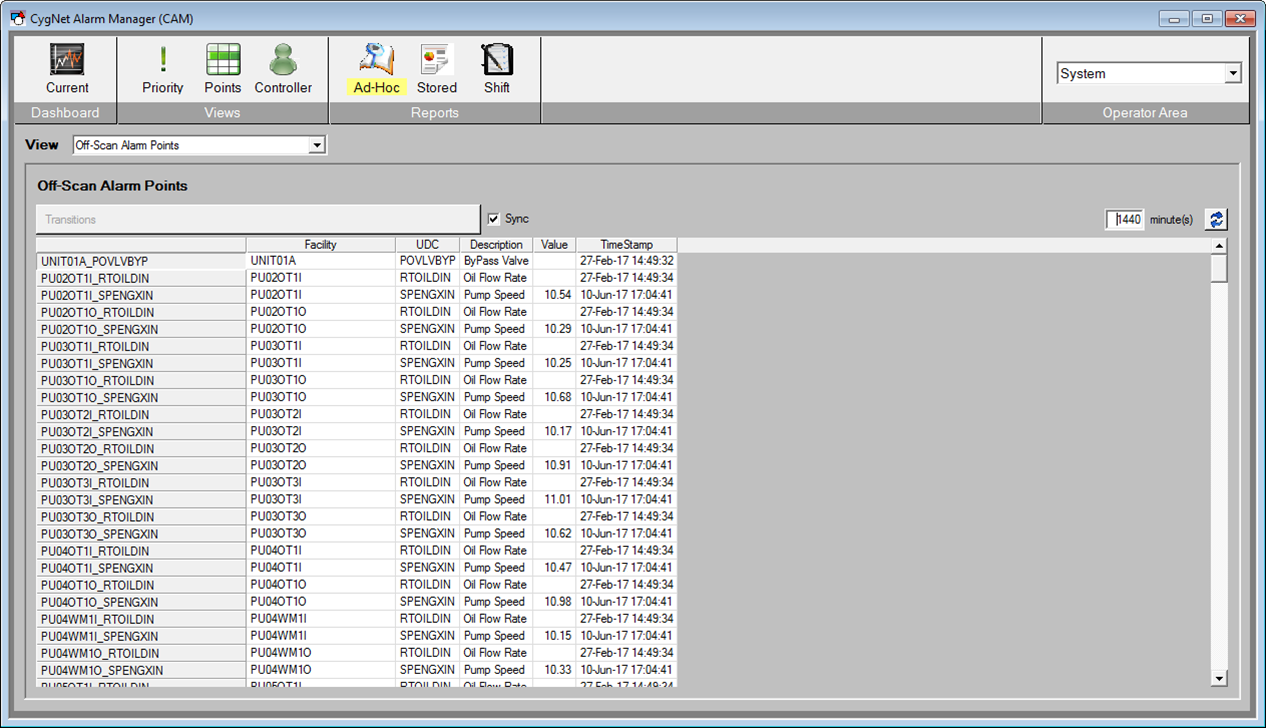Click the CygNet title bar app icon

(17, 18)
